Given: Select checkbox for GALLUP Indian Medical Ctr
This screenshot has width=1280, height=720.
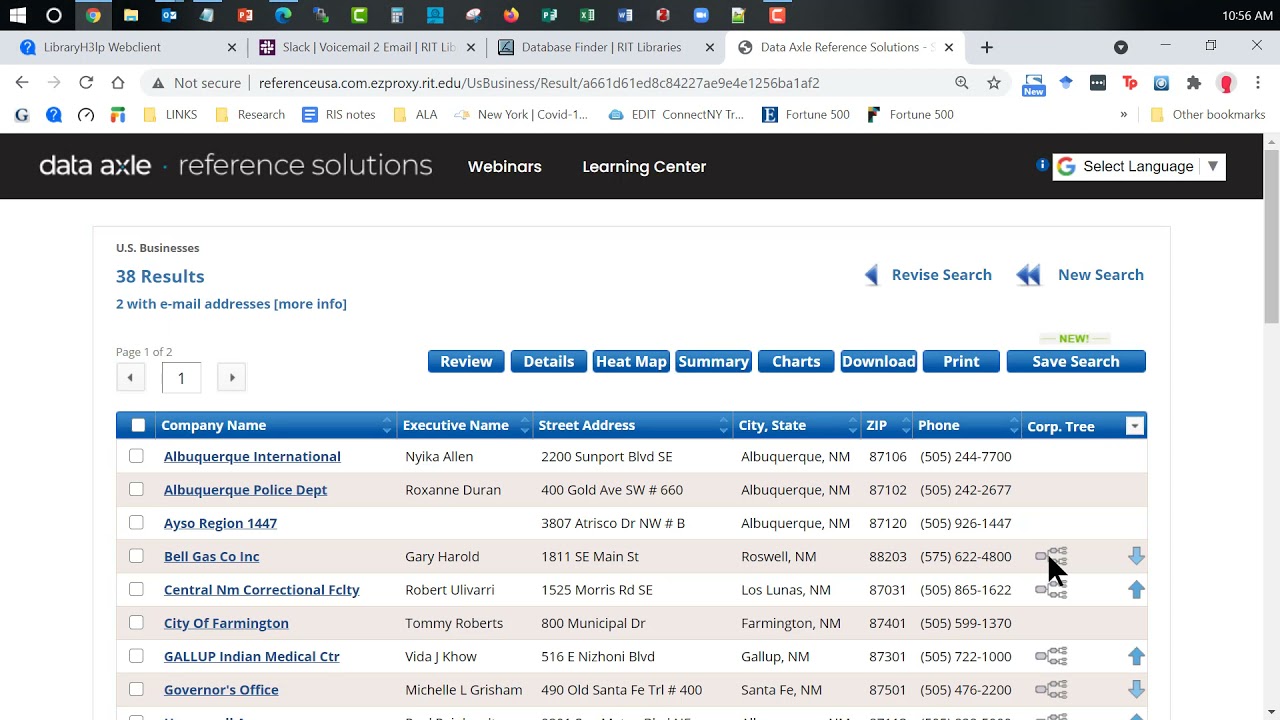Looking at the screenshot, I should [136, 656].
